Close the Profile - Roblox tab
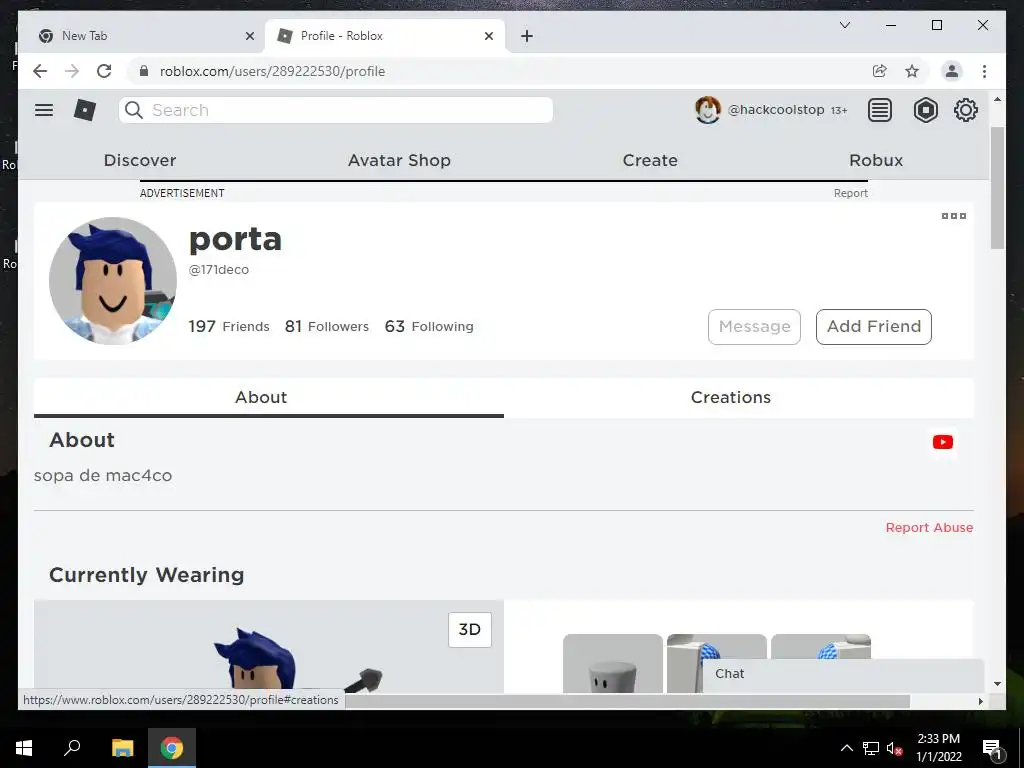The image size is (1024, 768). coord(488,36)
